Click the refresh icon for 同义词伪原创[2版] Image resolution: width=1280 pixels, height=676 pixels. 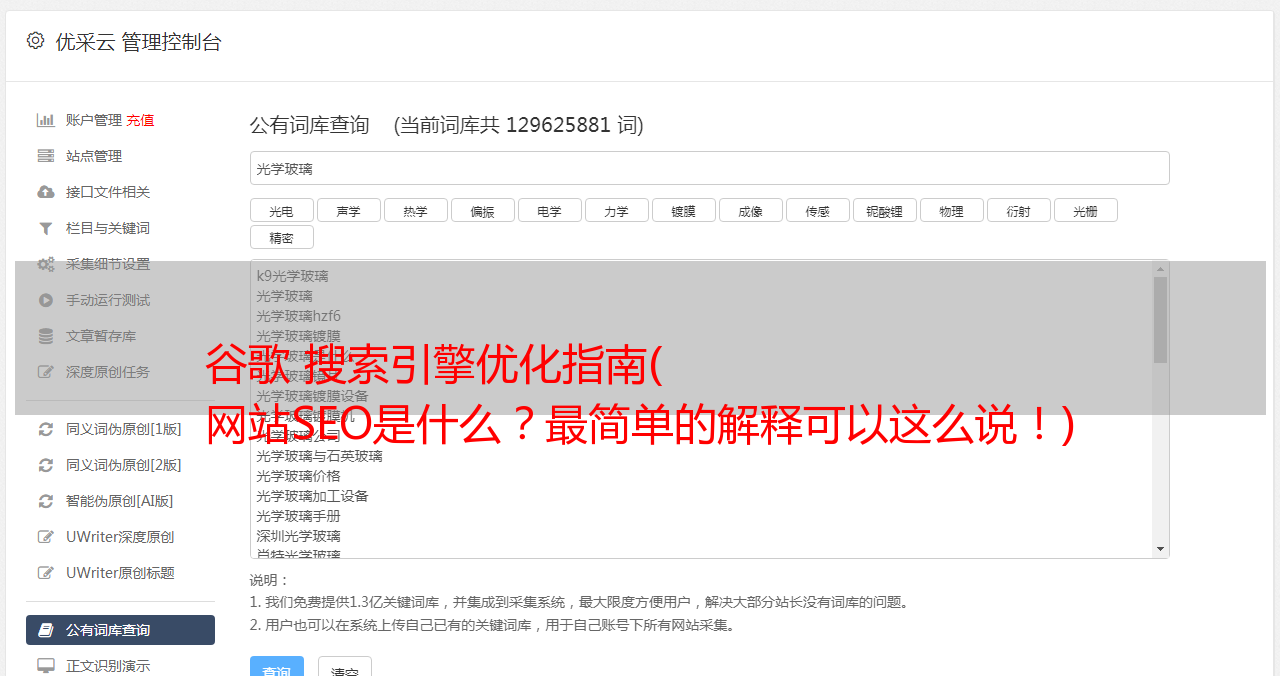point(46,465)
